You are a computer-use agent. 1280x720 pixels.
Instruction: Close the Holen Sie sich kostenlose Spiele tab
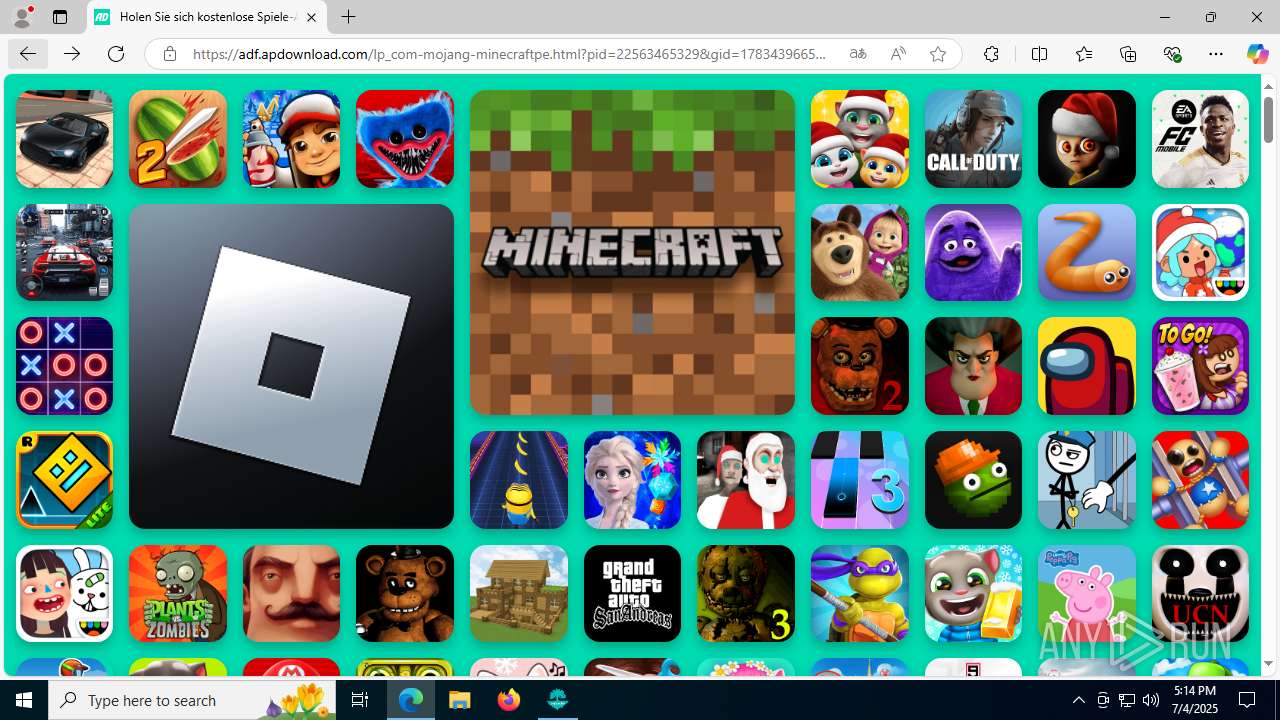click(311, 17)
